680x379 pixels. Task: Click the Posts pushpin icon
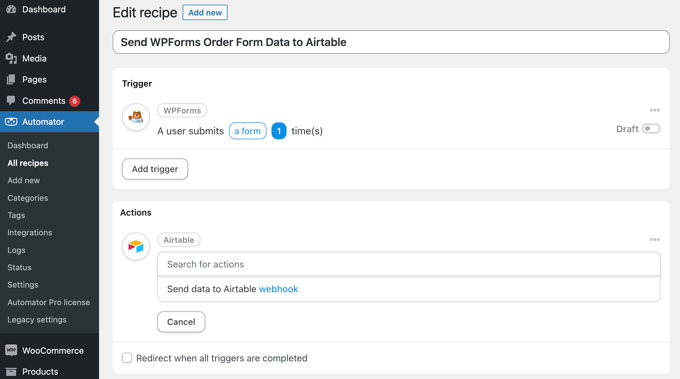(x=11, y=37)
